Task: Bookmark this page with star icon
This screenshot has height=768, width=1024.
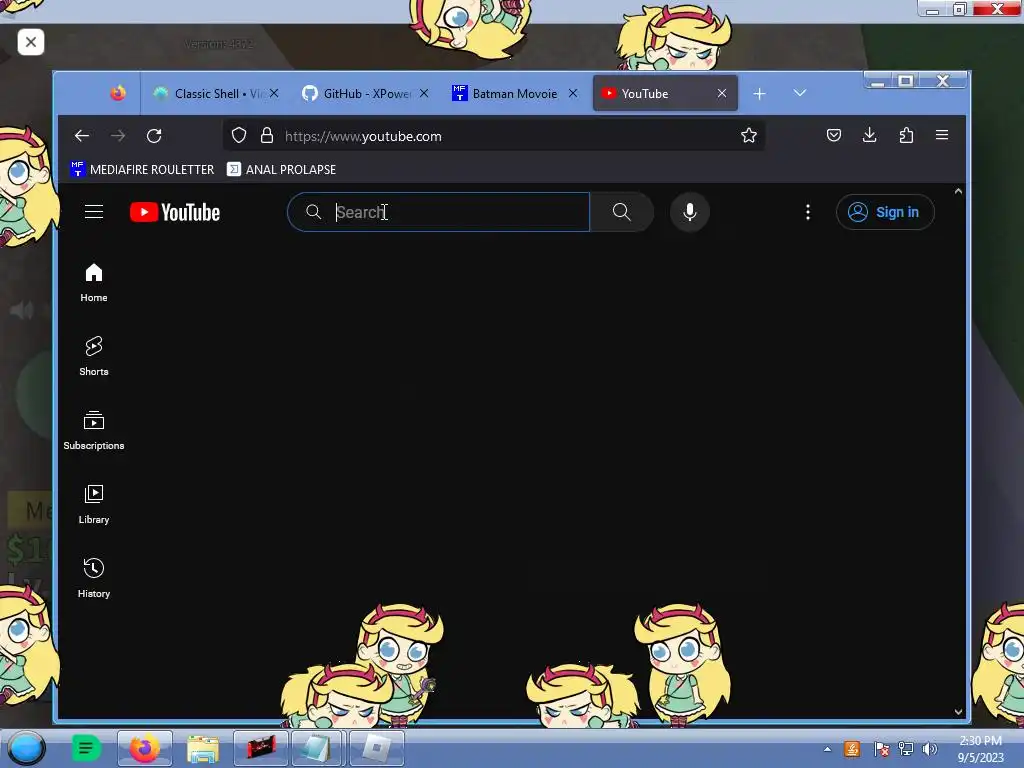Action: [x=748, y=135]
